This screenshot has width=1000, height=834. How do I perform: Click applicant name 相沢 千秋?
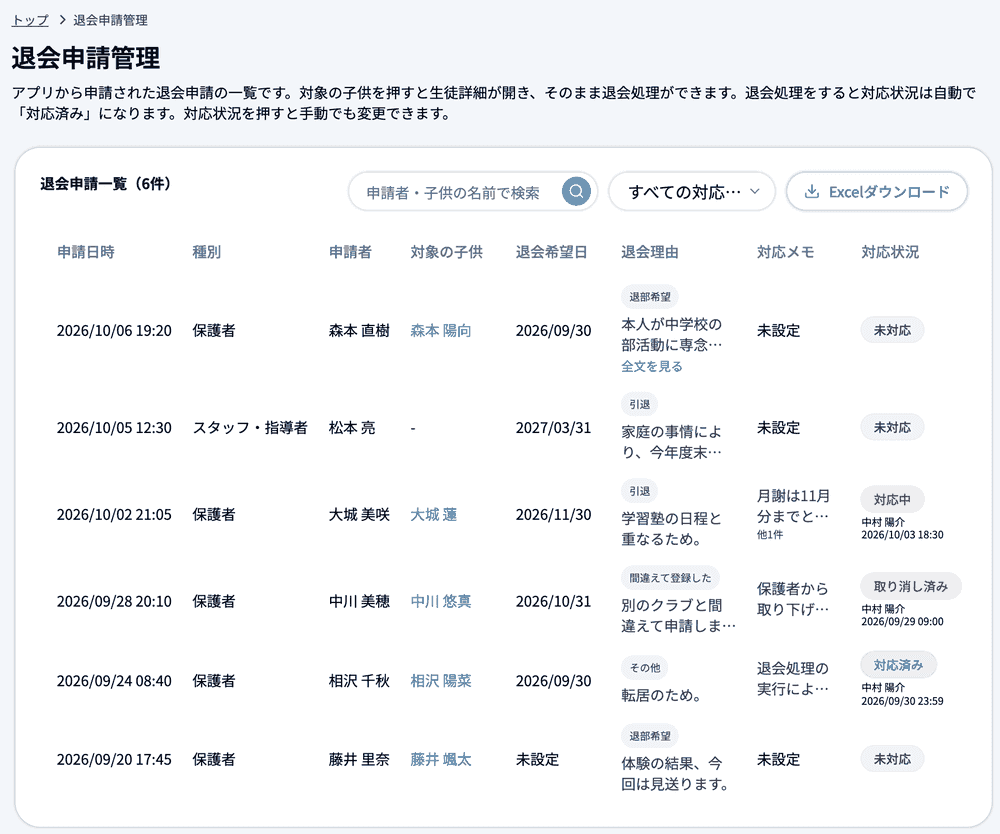coord(359,681)
